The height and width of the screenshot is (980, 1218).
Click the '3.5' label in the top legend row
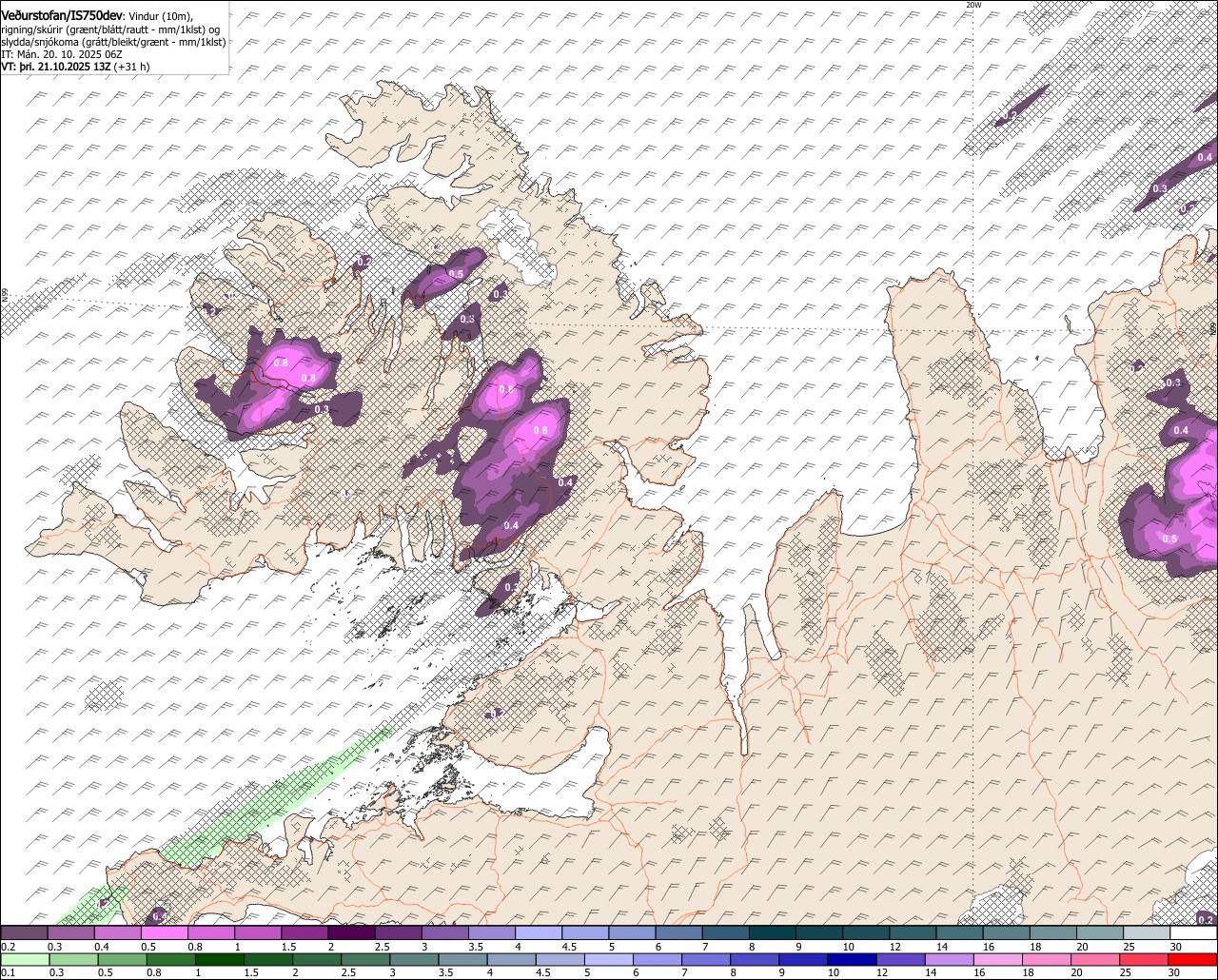477,947
